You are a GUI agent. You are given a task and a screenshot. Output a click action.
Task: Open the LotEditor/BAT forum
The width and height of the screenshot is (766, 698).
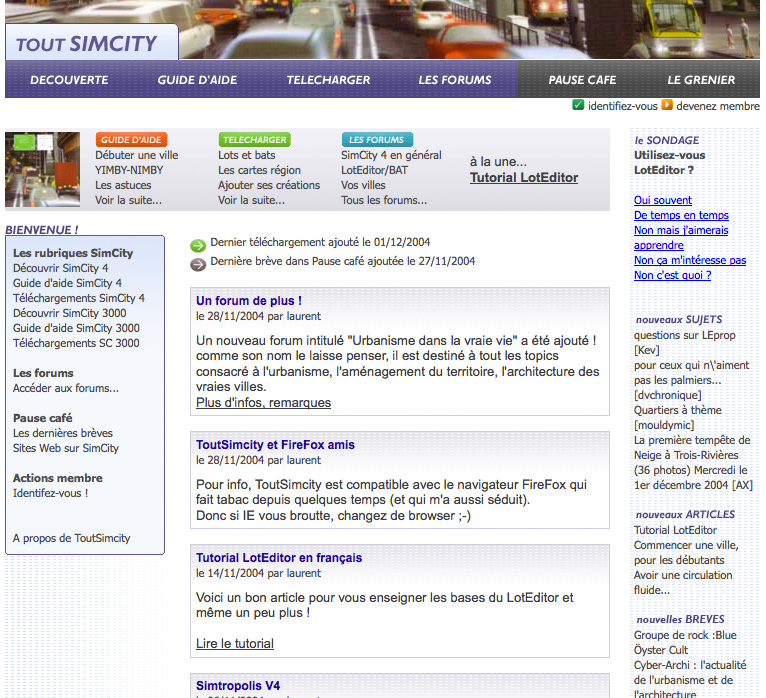[x=374, y=170]
